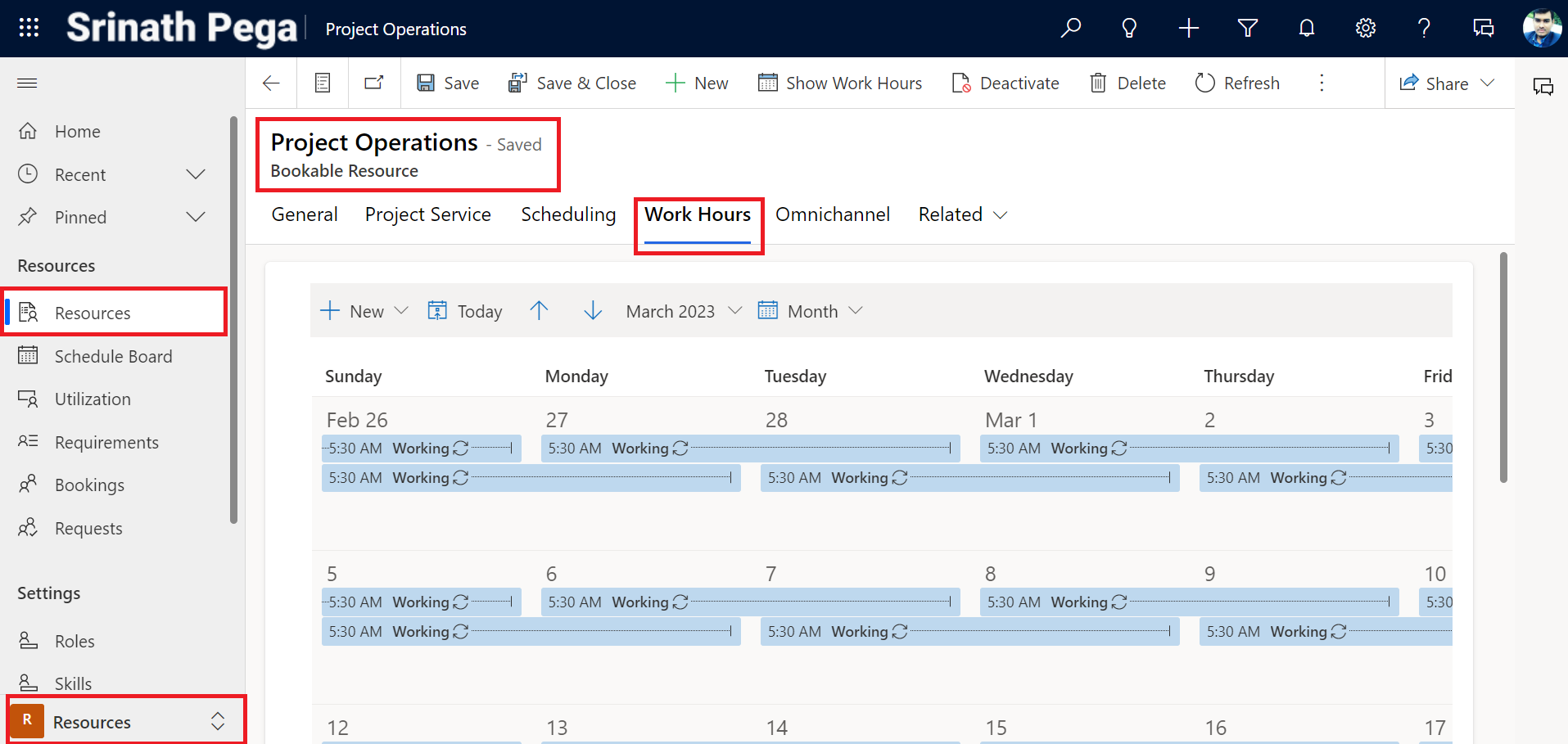The width and height of the screenshot is (1568, 744).
Task: Open record in new window icon
Action: point(374,83)
